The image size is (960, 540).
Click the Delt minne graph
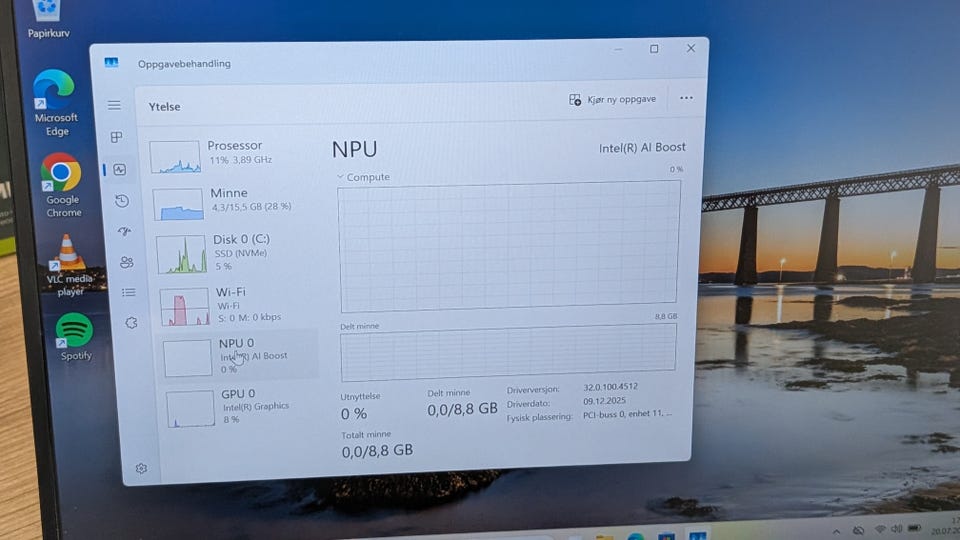tap(509, 351)
